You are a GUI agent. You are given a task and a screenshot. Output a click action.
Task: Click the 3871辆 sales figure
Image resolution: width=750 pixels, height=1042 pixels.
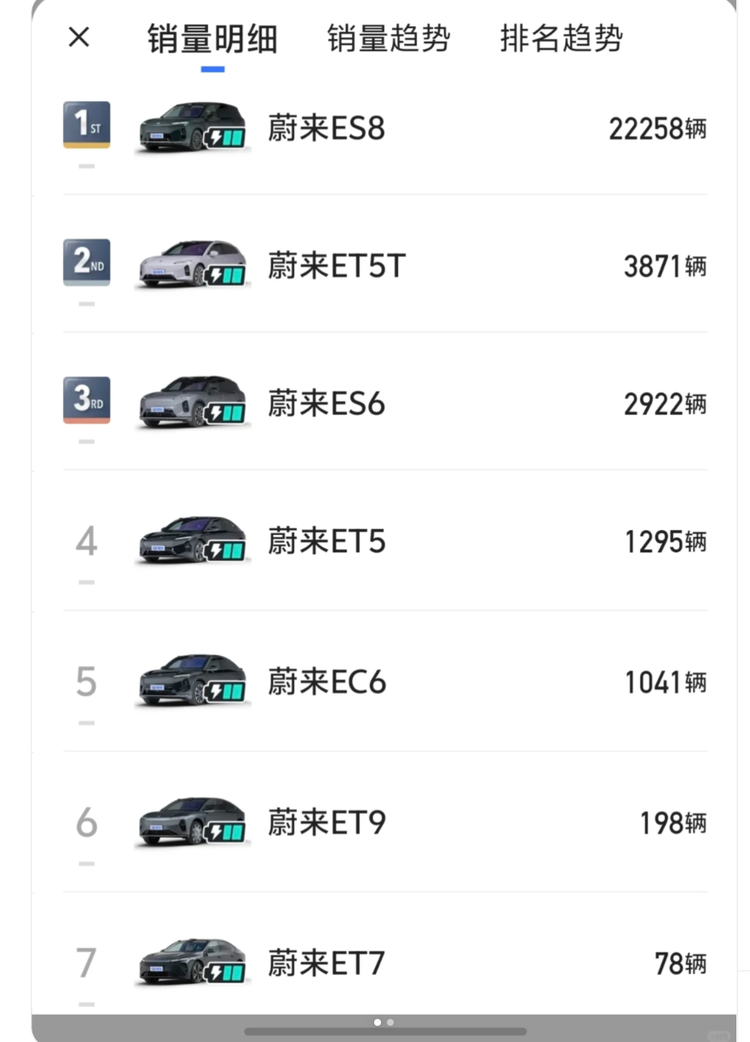(x=665, y=266)
